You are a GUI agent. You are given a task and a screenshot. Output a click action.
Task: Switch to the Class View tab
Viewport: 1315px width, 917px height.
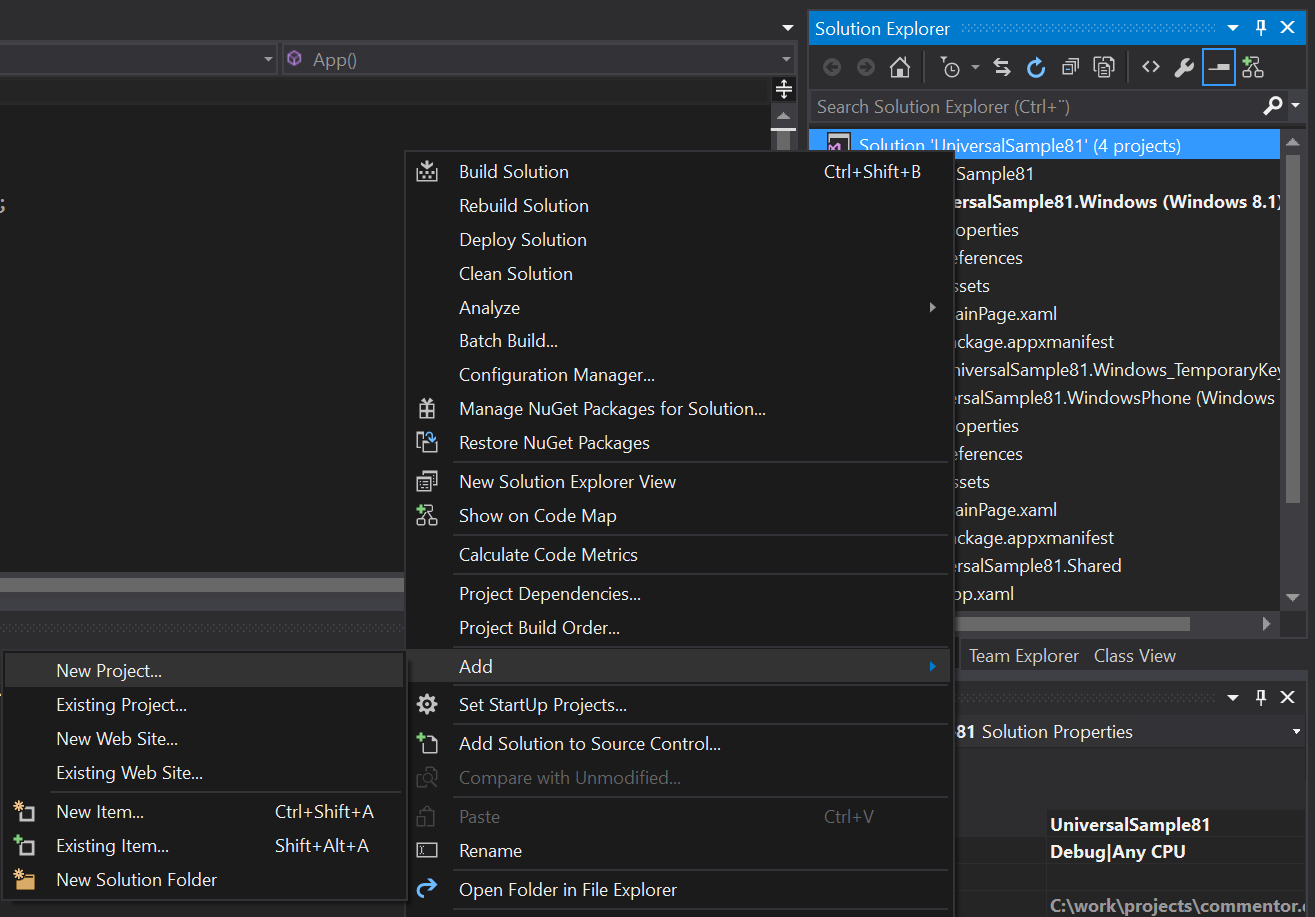[x=1135, y=656]
